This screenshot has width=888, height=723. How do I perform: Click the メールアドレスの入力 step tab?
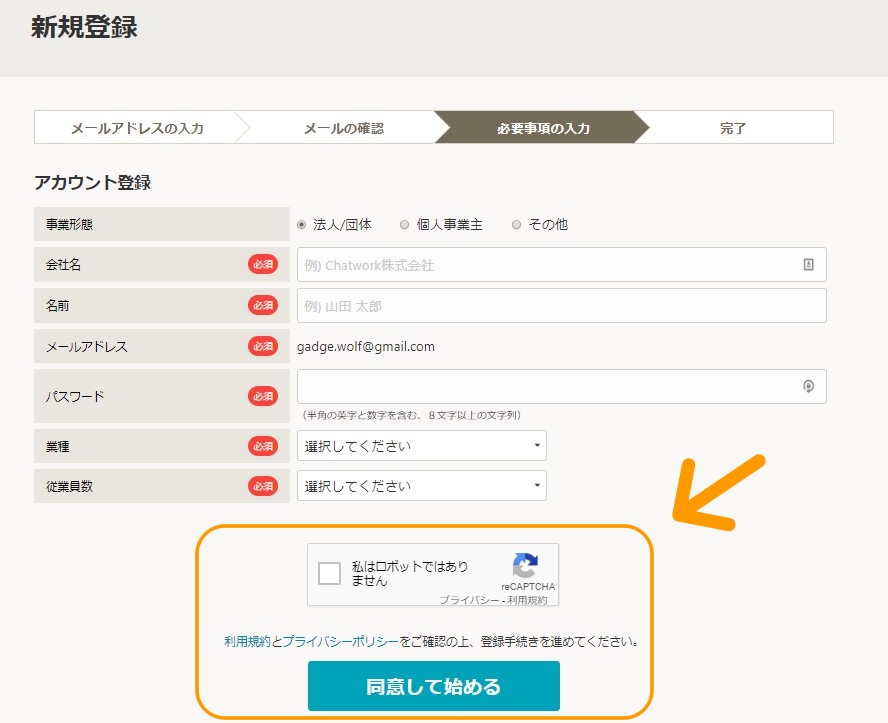click(137, 128)
